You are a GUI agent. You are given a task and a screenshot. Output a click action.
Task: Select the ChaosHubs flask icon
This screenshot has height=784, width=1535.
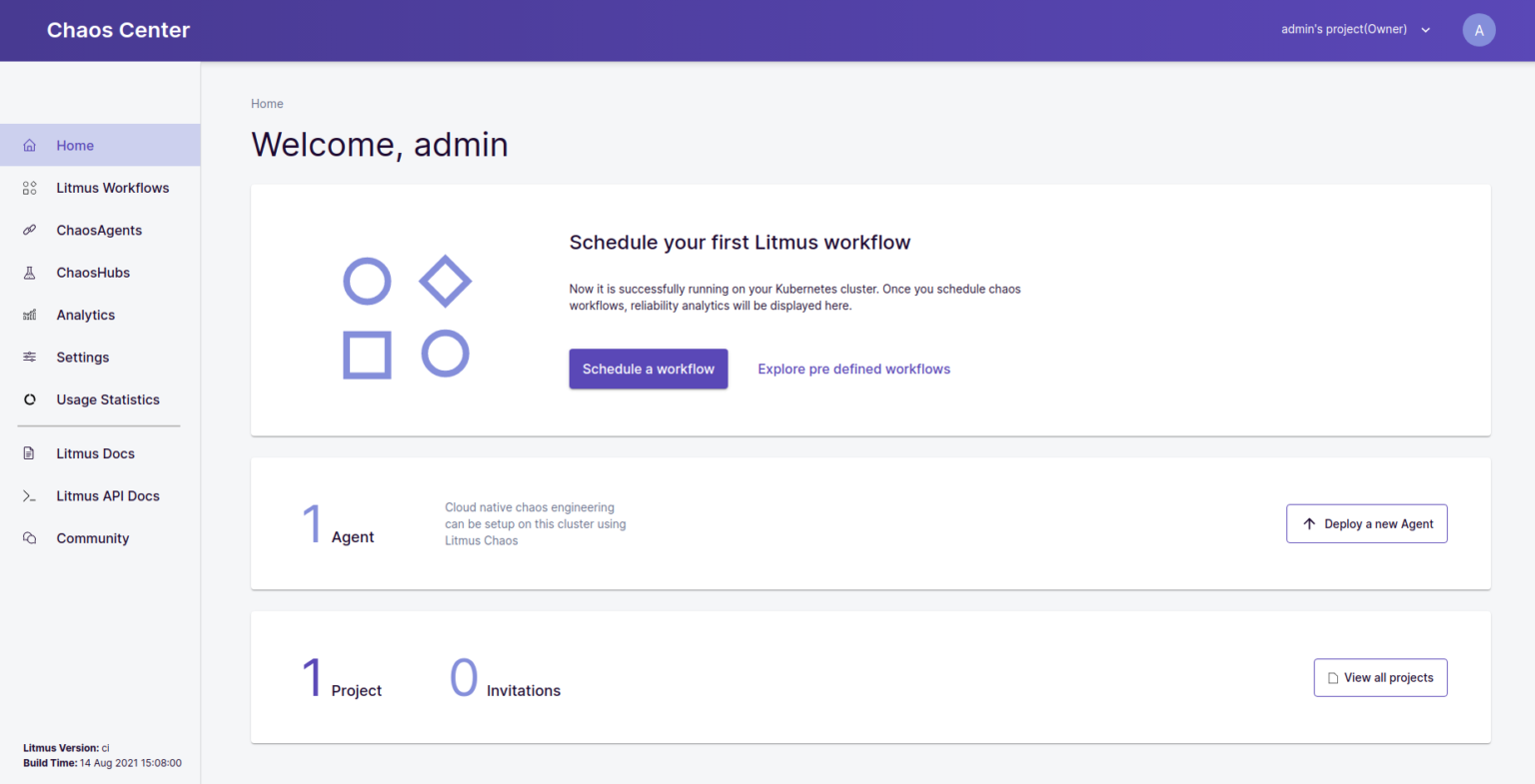[x=28, y=272]
